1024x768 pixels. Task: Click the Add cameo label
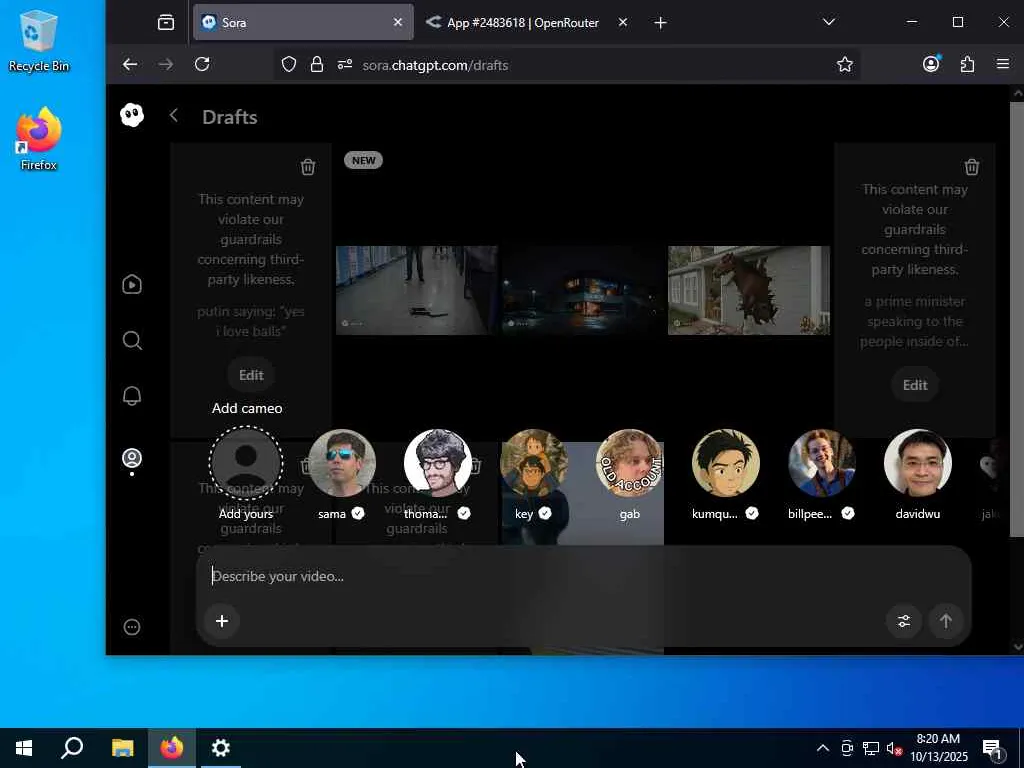pos(247,408)
